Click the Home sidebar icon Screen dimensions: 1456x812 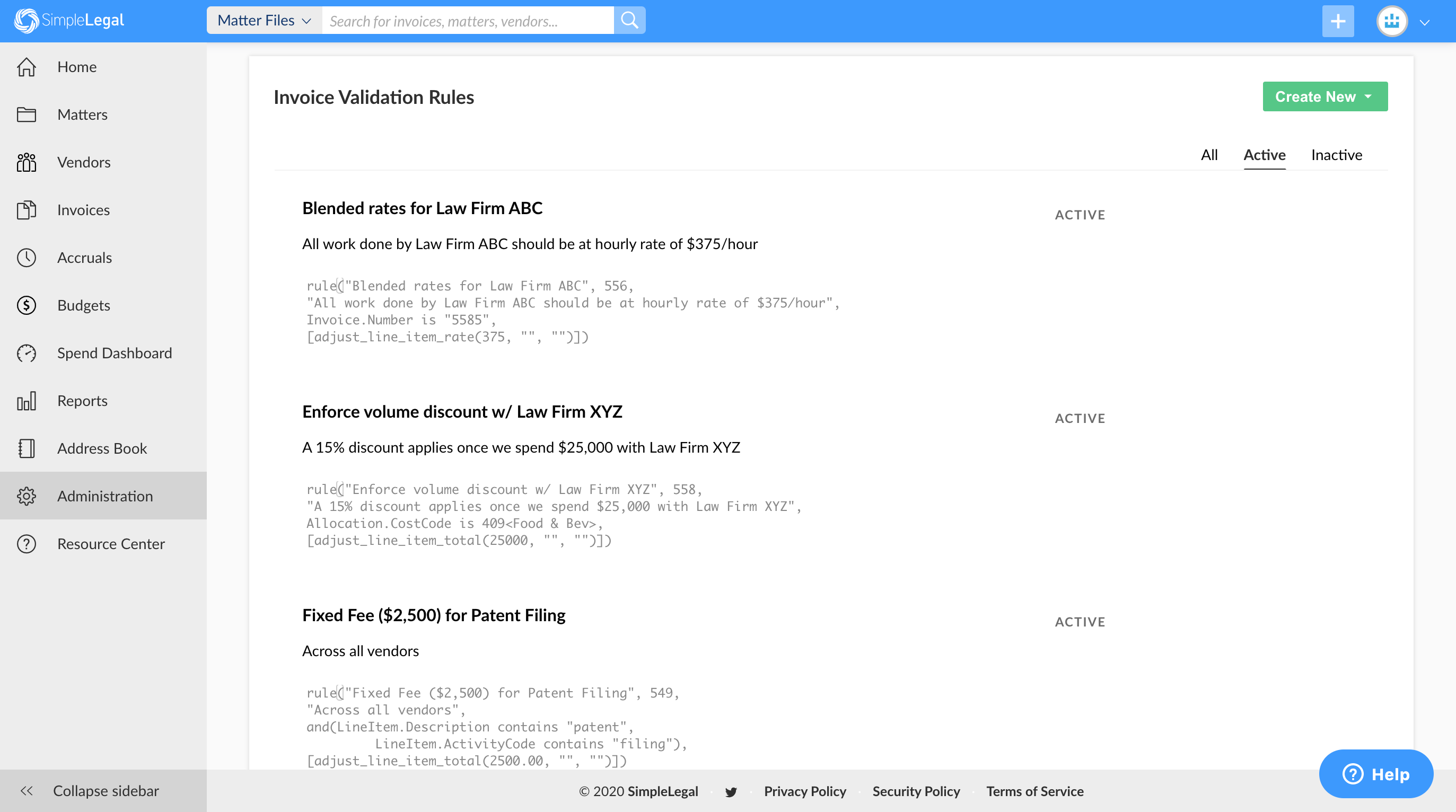tap(27, 67)
